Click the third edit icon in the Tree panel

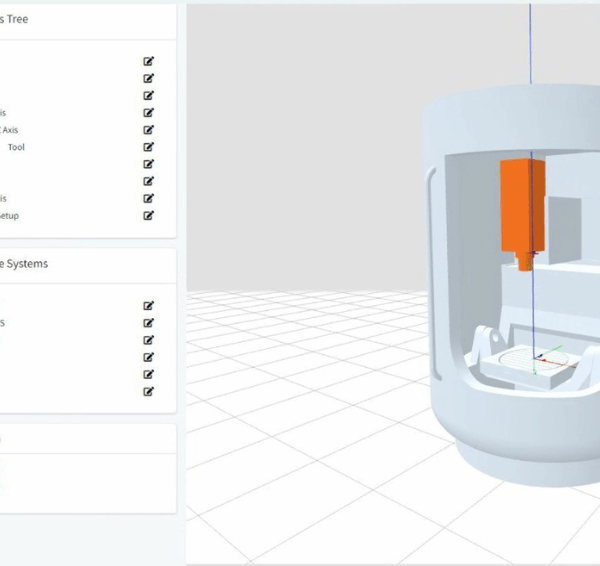click(x=149, y=96)
